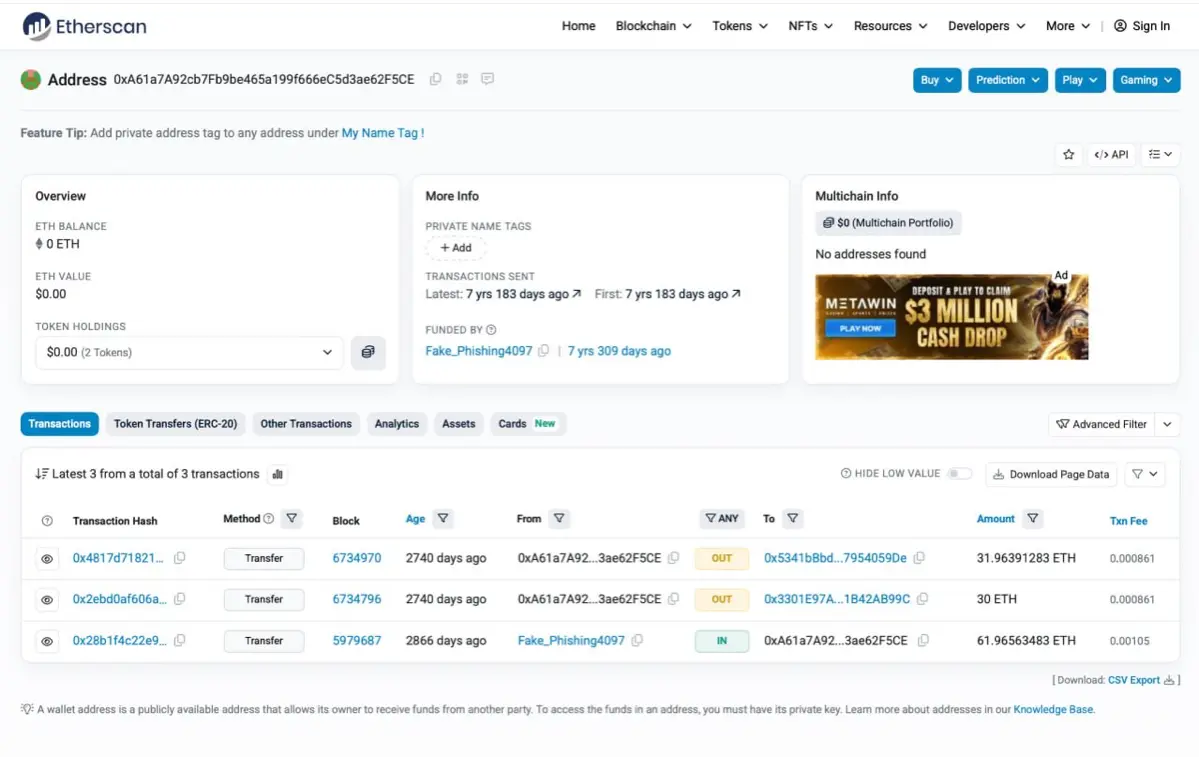Screen dimensions: 1199x757
Task: Expand the Tokens menu
Action: click(739, 26)
